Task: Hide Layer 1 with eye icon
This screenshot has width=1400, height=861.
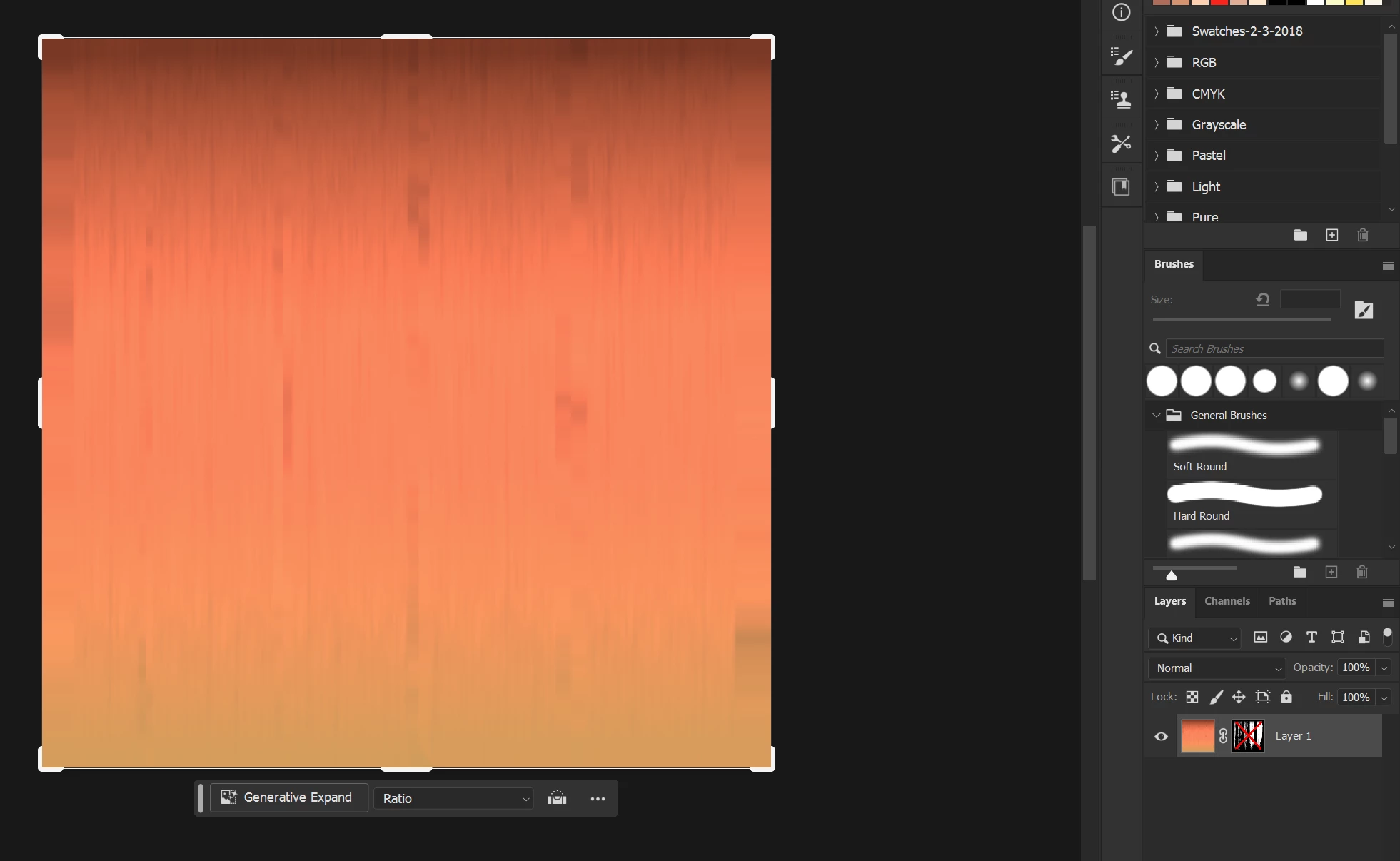Action: coord(1161,736)
